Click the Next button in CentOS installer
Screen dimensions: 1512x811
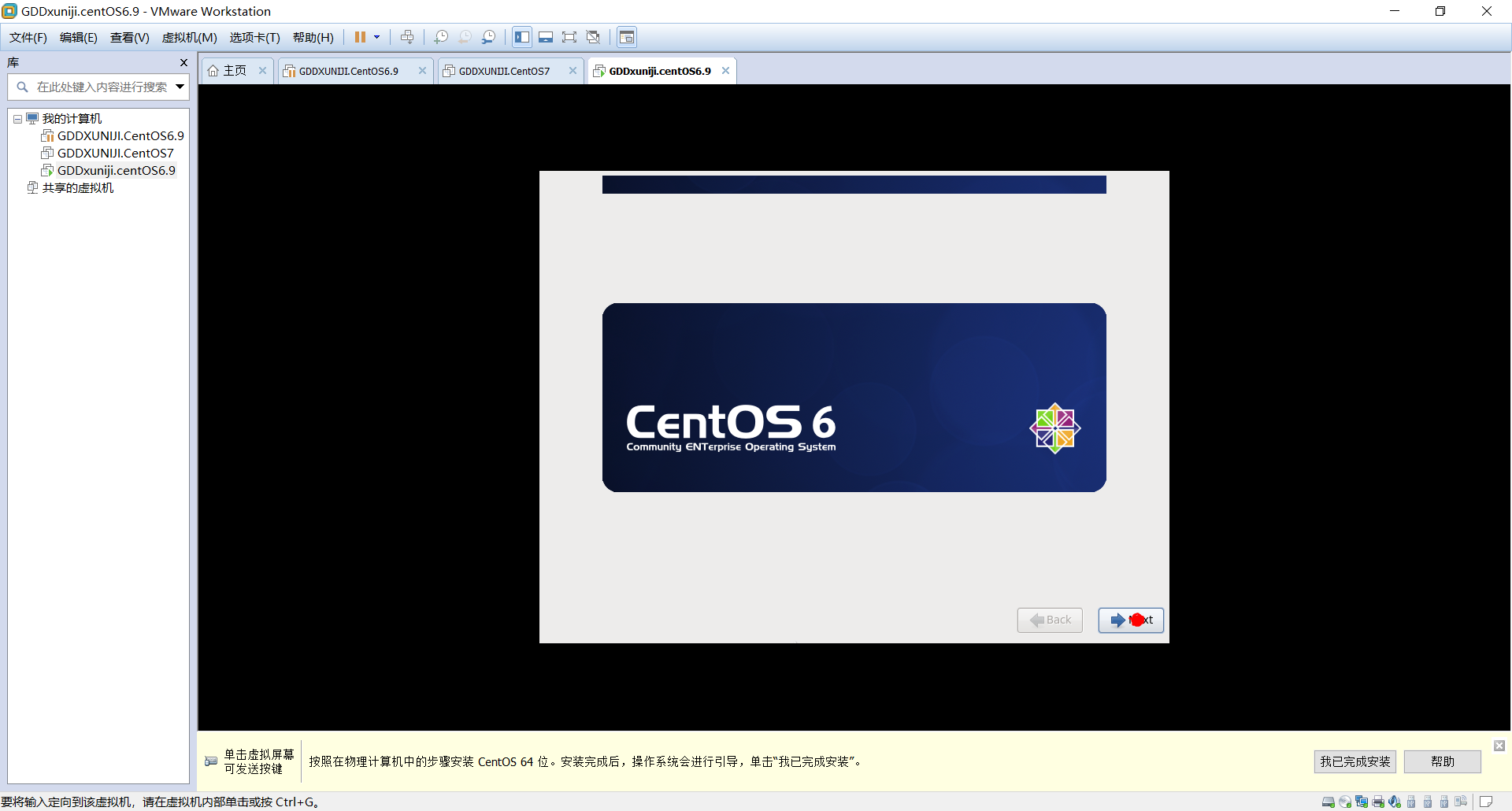tap(1131, 620)
